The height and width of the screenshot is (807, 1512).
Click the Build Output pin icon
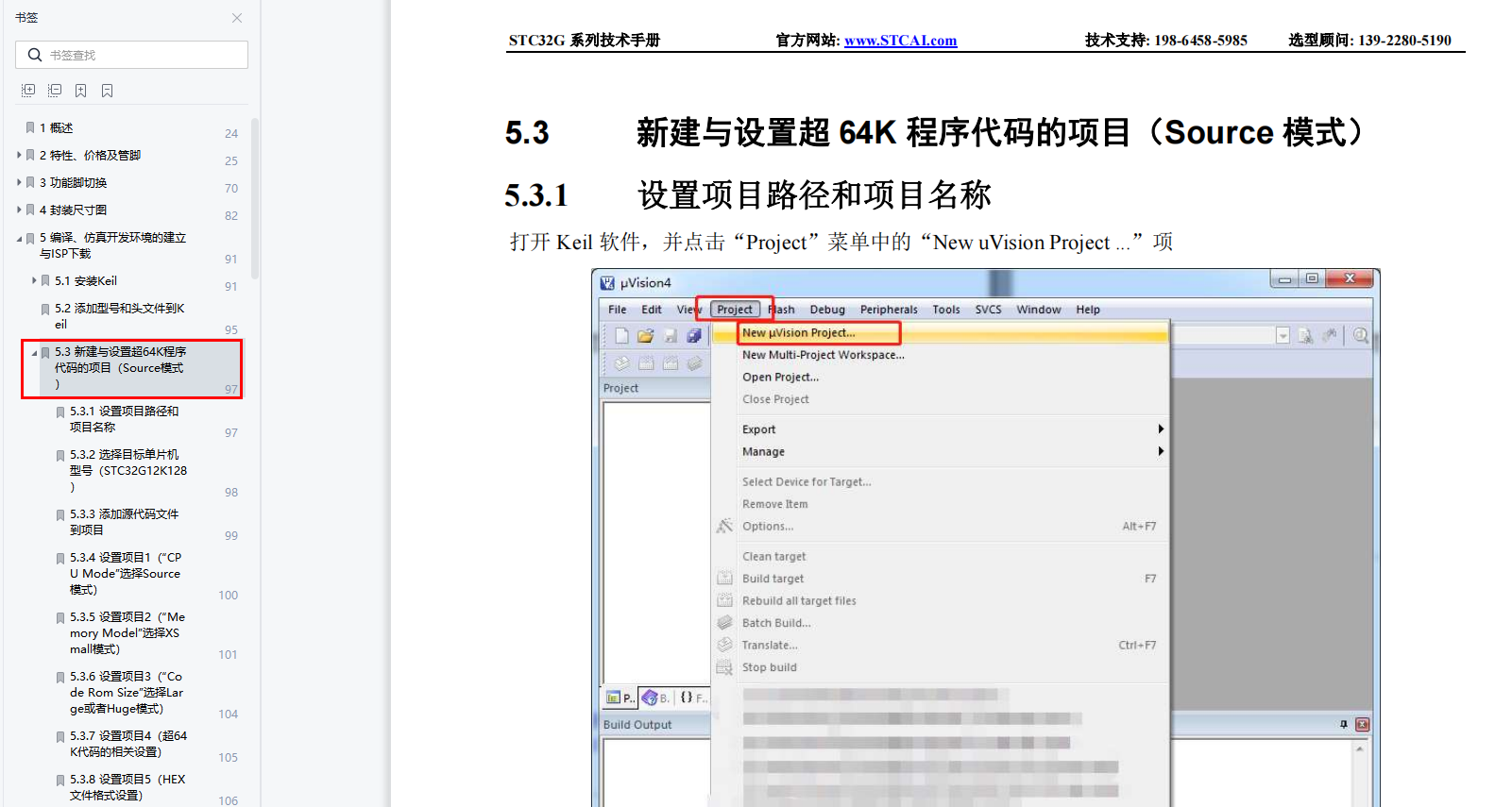[1344, 724]
